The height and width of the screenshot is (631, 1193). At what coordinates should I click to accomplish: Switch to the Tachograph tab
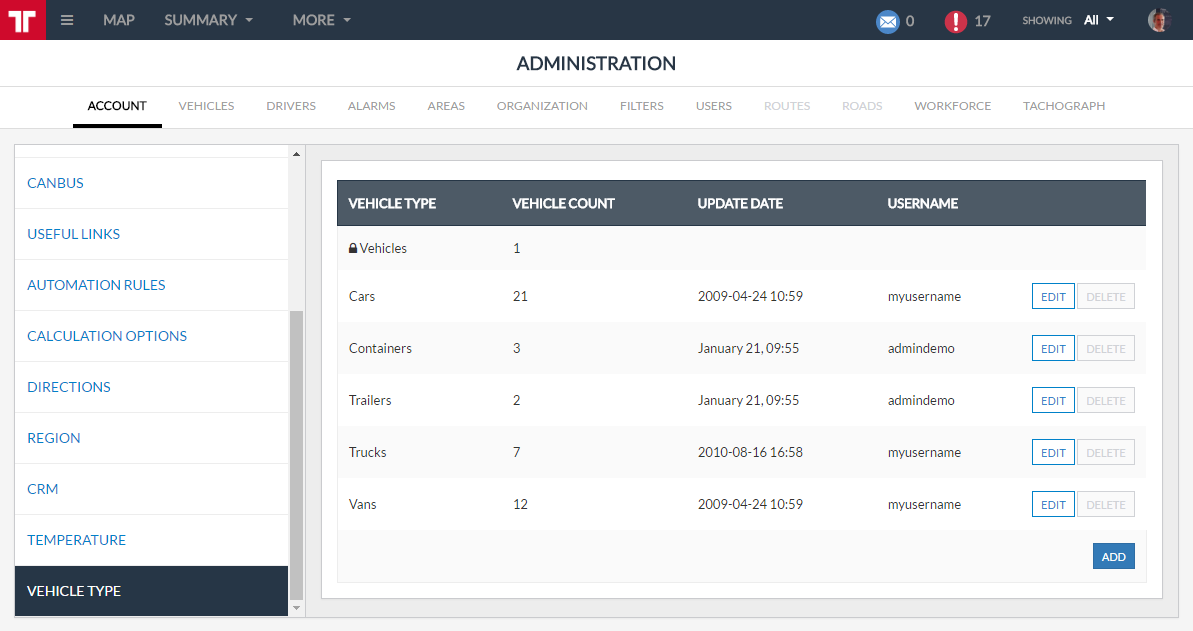1064,106
